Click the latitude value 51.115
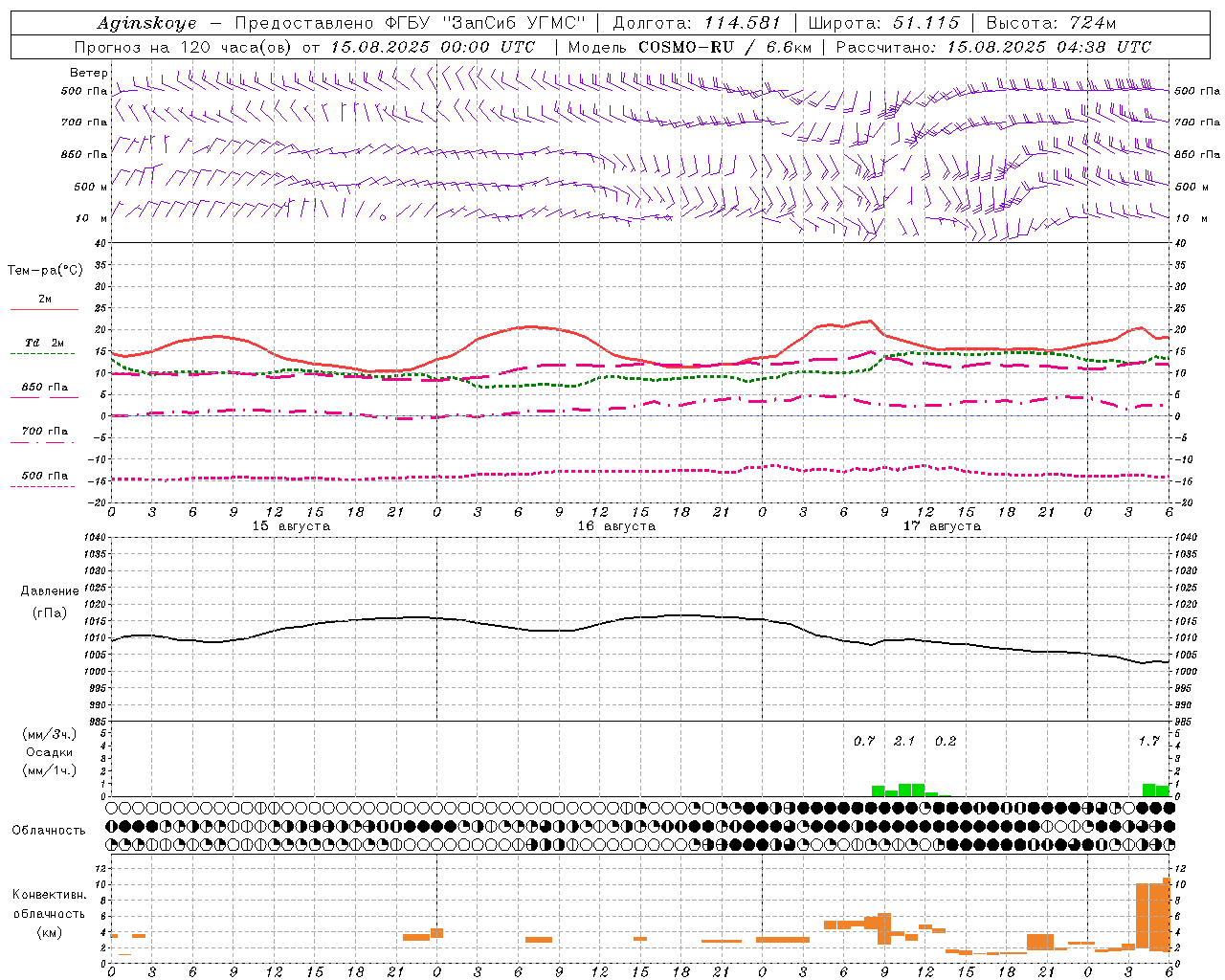The height and width of the screenshot is (980, 1225). click(x=926, y=23)
